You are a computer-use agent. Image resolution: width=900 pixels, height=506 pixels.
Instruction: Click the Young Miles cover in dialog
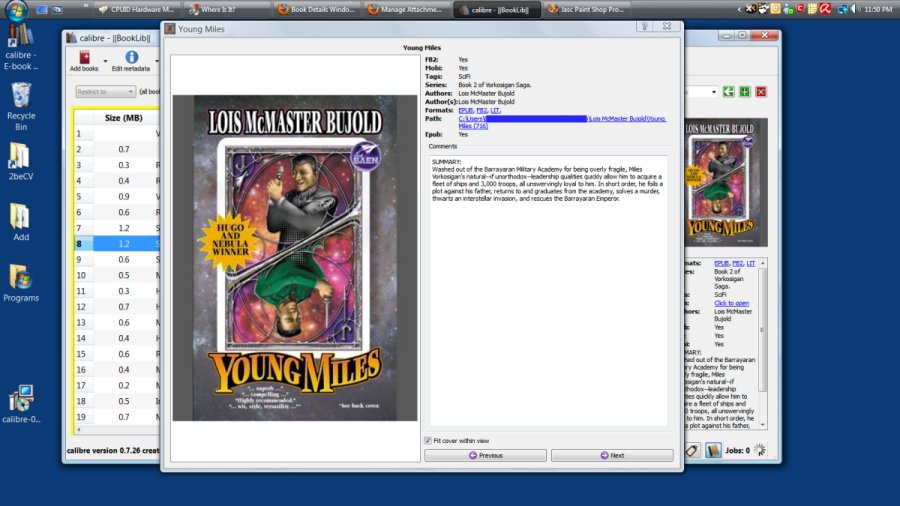295,258
